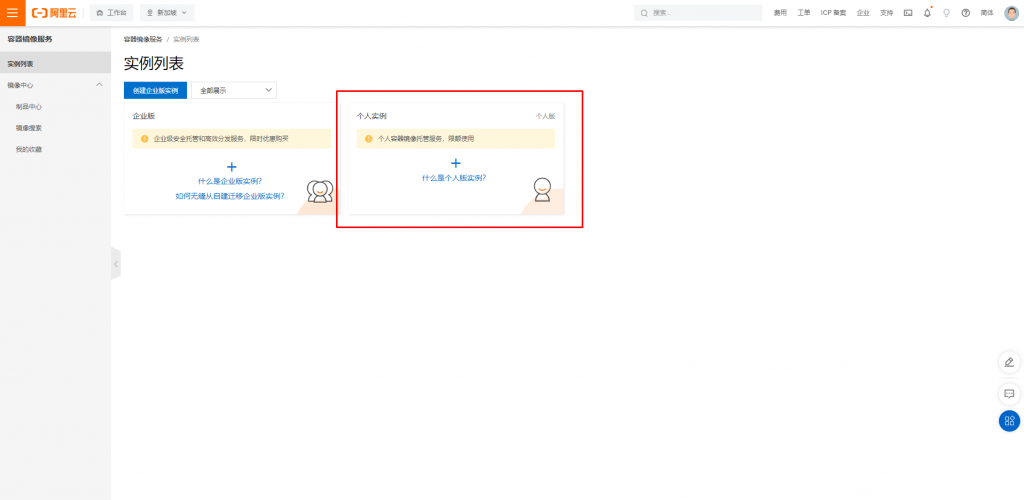Click the Alibaba Cloud logo
Image resolution: width=1024 pixels, height=500 pixels.
click(54, 13)
